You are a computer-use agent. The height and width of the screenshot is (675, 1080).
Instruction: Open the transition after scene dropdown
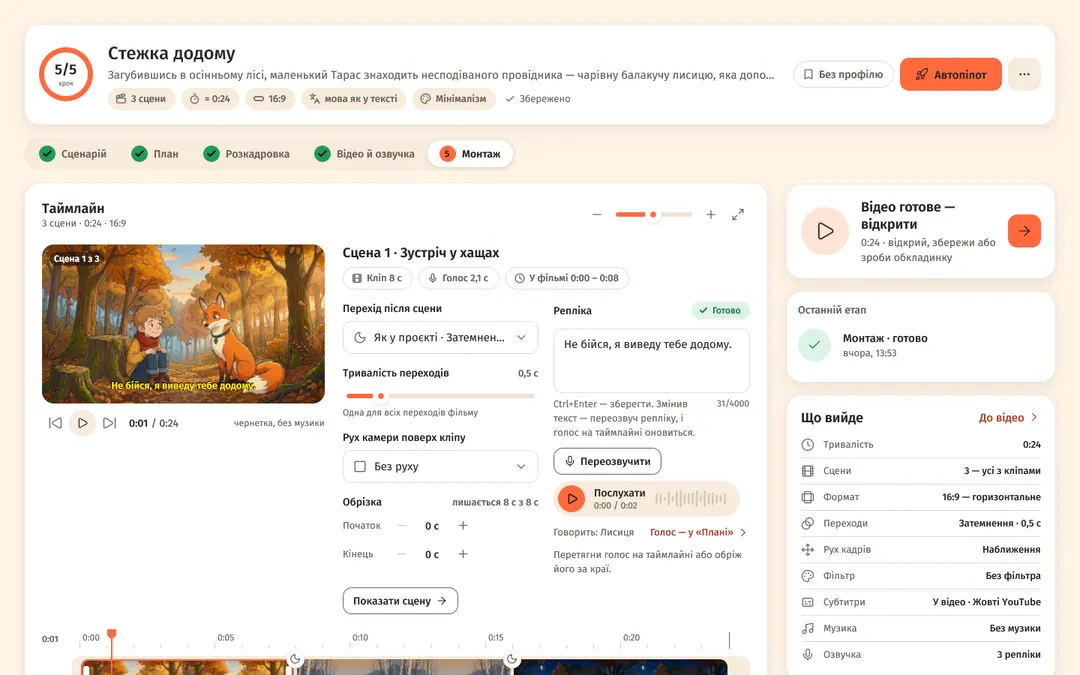(x=440, y=338)
